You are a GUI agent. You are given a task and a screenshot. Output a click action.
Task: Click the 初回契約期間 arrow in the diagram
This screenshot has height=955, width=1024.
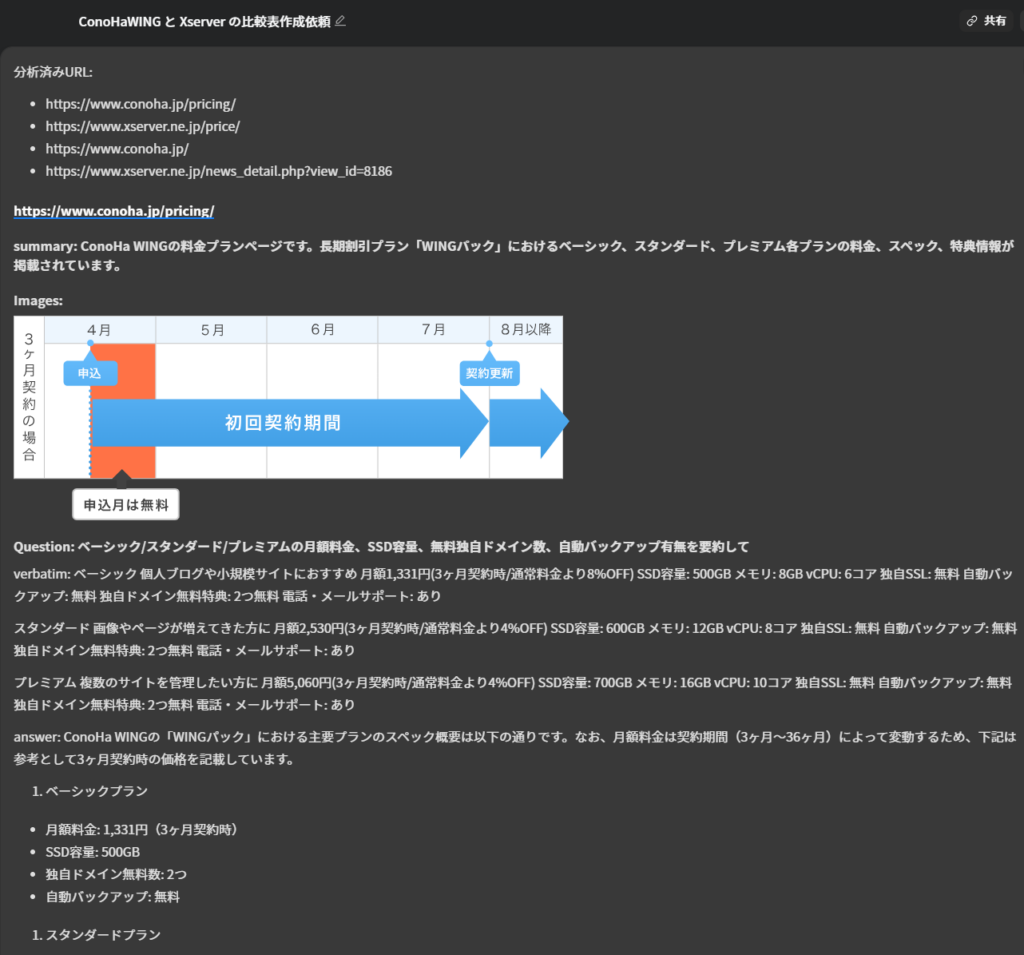tap(289, 423)
